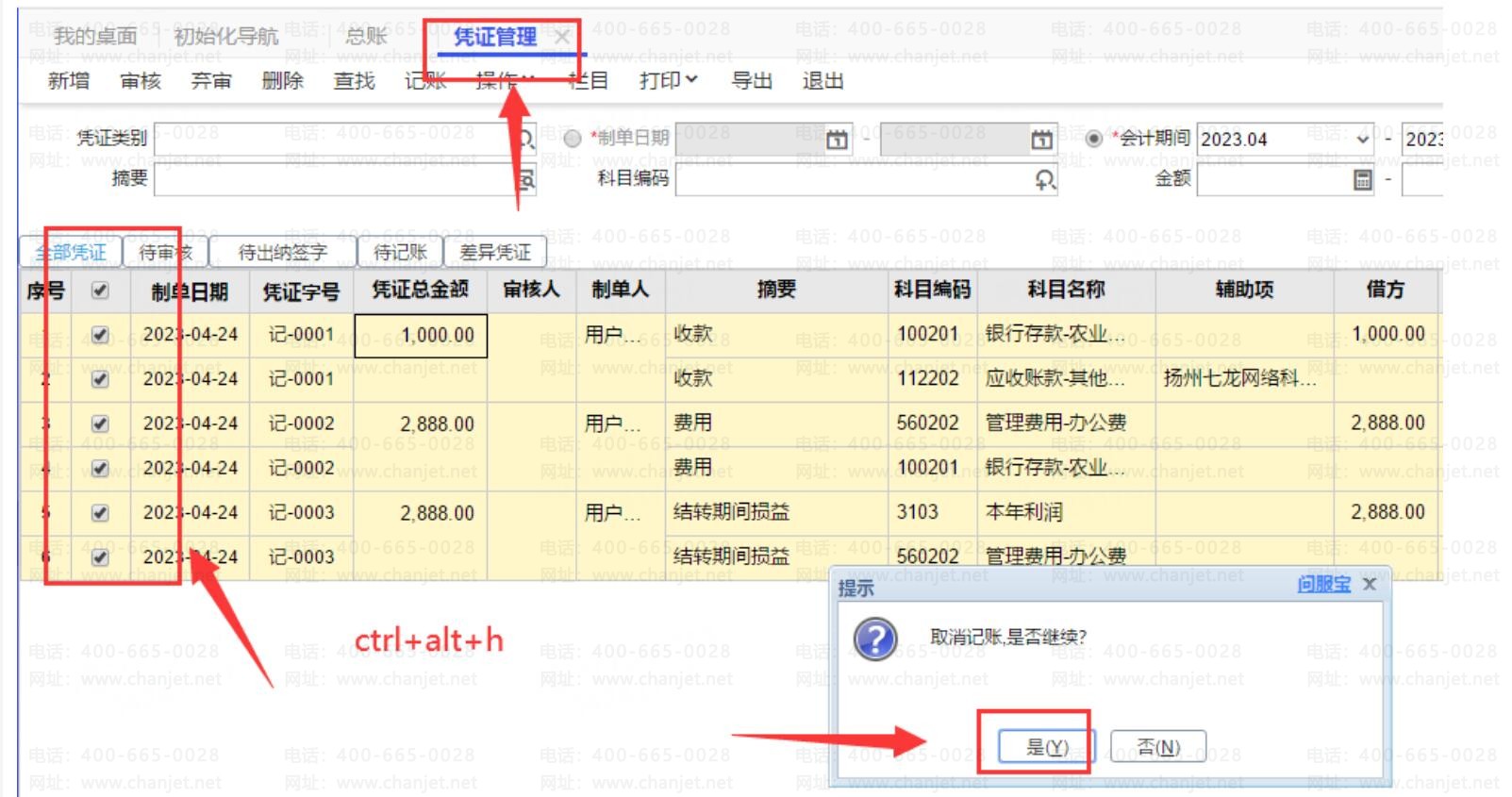Toggle checkbox for 记-0001 收款 1,000.00 row
Image resolution: width=1512 pixels, height=797 pixels.
[100, 335]
